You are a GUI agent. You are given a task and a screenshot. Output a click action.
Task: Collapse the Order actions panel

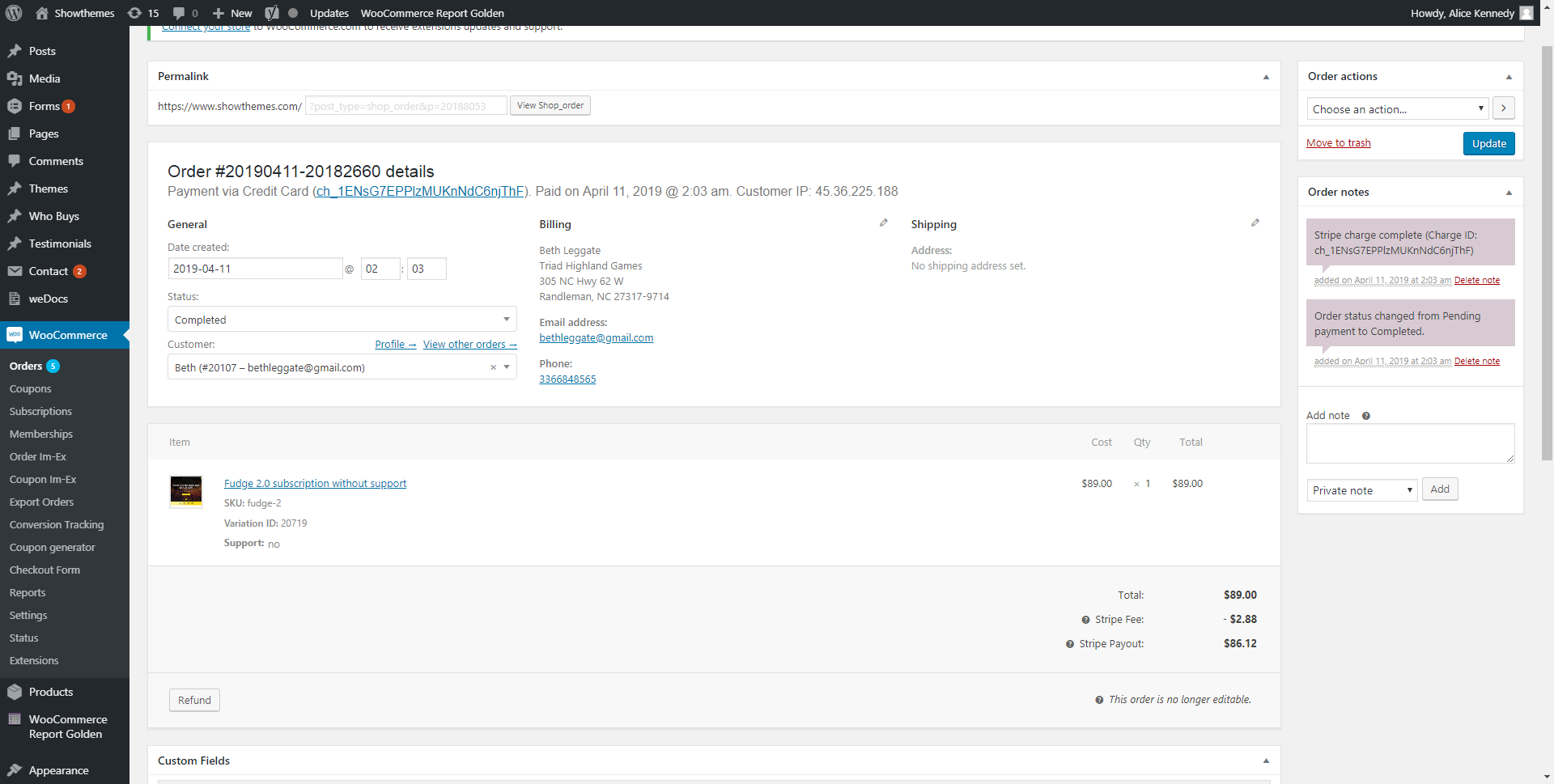pos(1509,77)
